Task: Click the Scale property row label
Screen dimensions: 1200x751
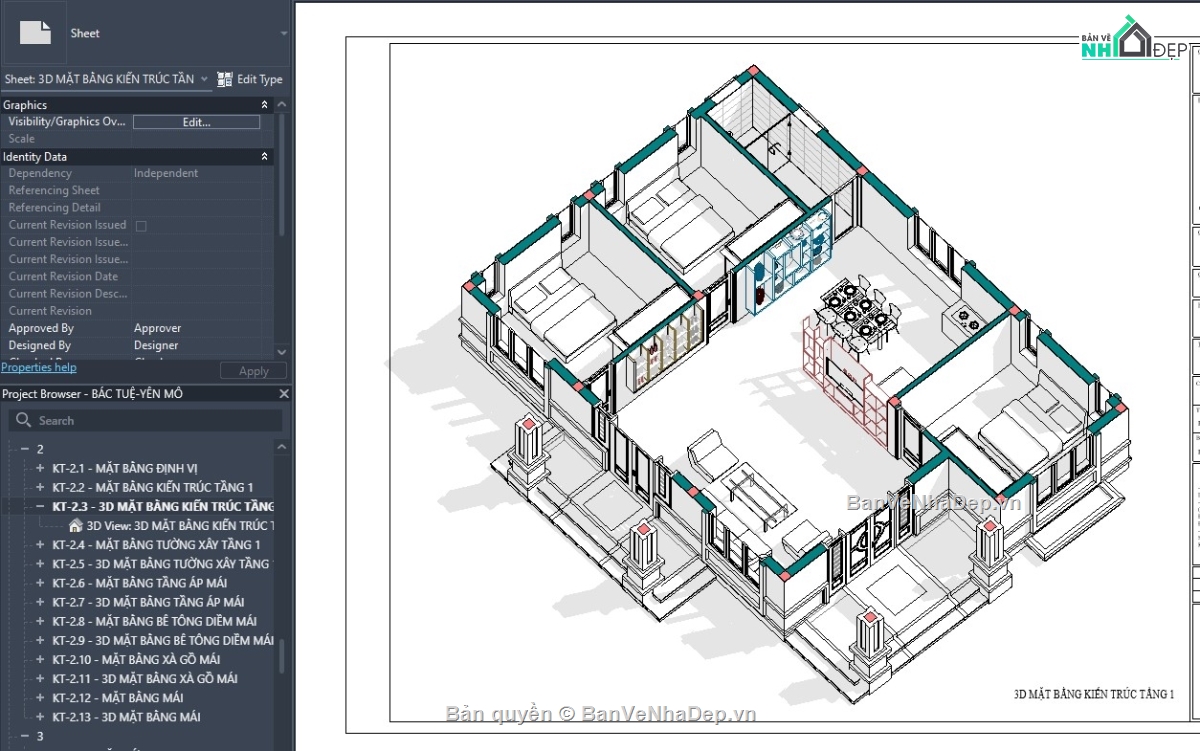Action: [x=22, y=139]
